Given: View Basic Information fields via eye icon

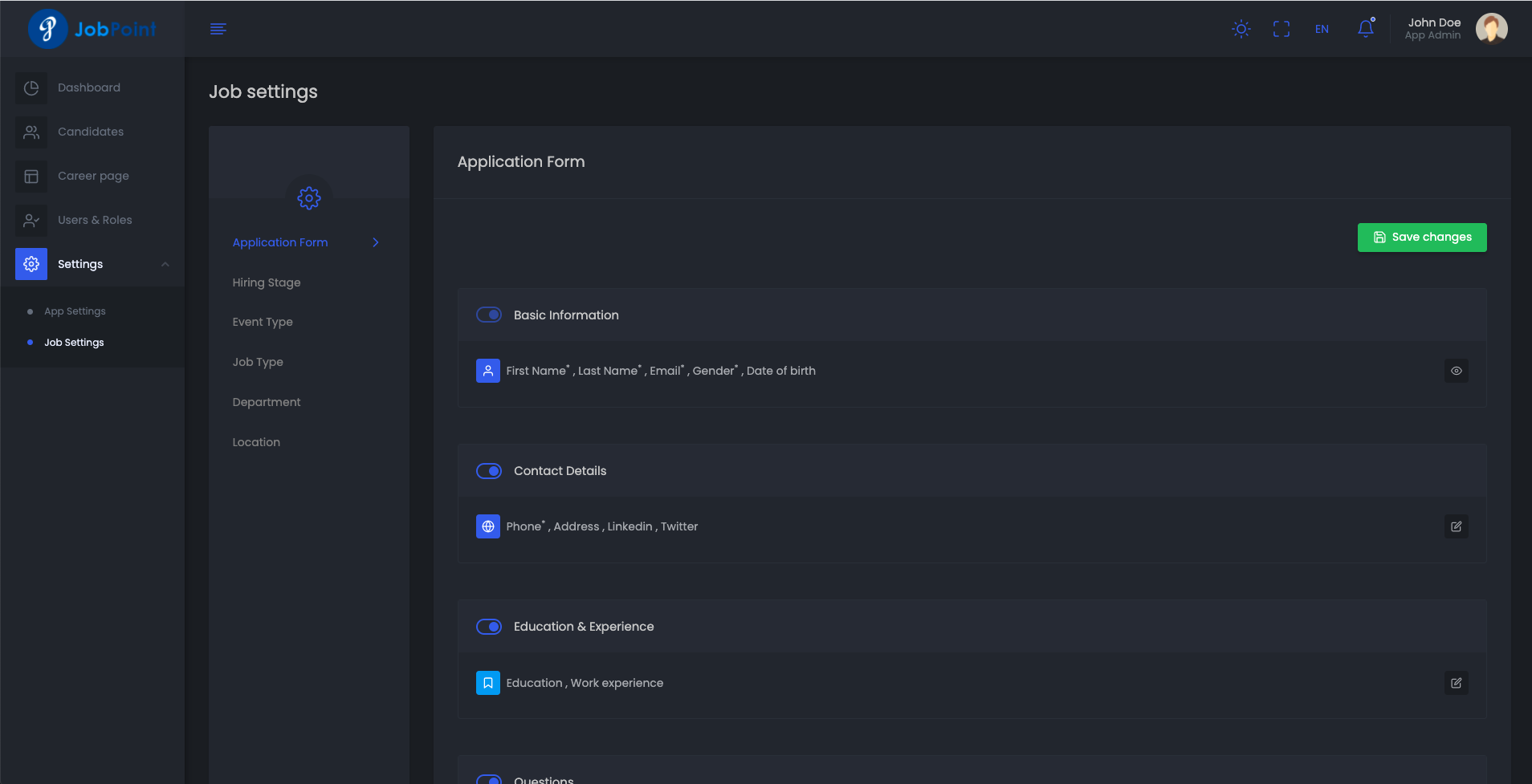Looking at the screenshot, I should [1456, 371].
